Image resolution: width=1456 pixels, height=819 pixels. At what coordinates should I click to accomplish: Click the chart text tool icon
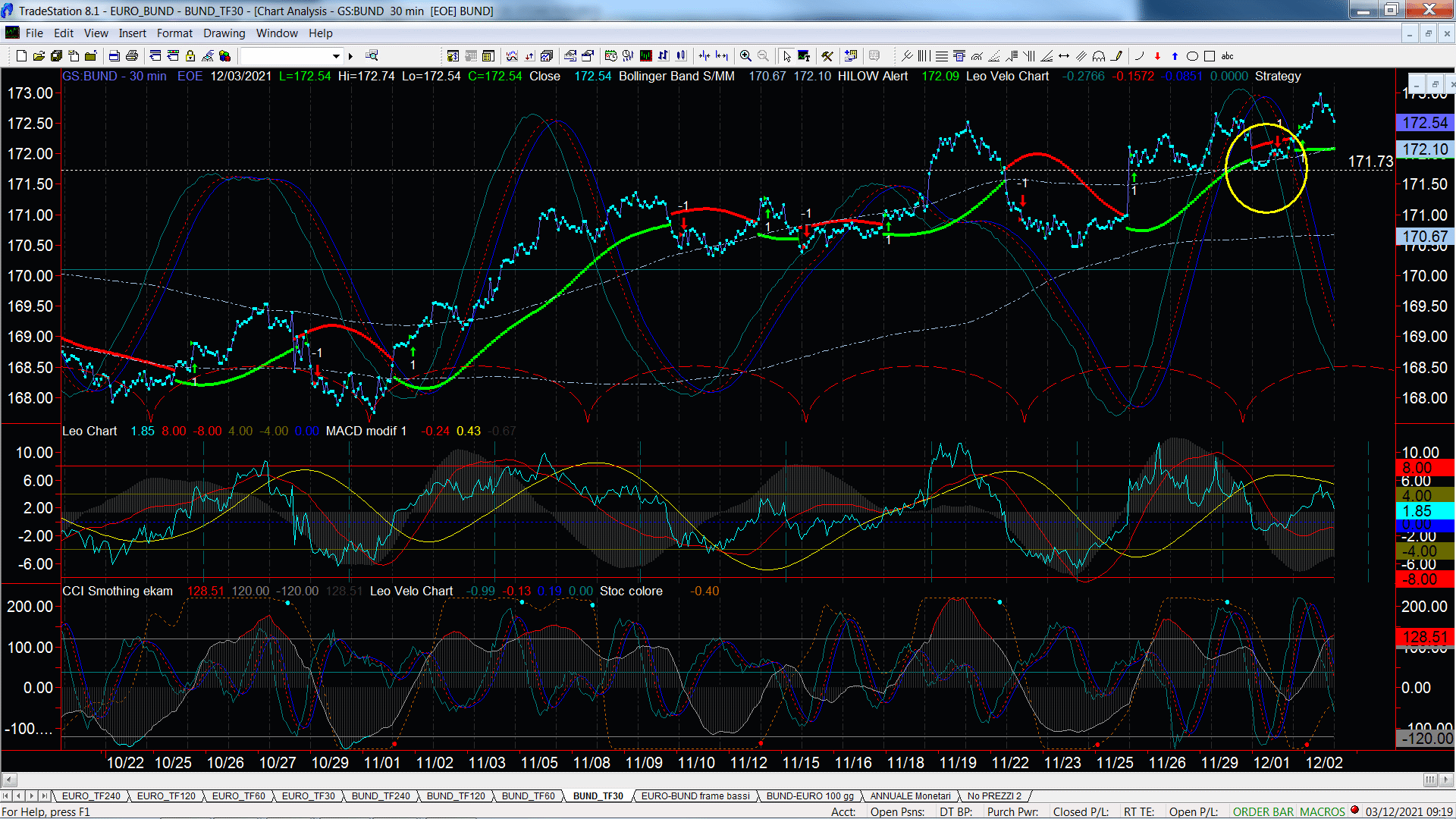click(x=804, y=56)
